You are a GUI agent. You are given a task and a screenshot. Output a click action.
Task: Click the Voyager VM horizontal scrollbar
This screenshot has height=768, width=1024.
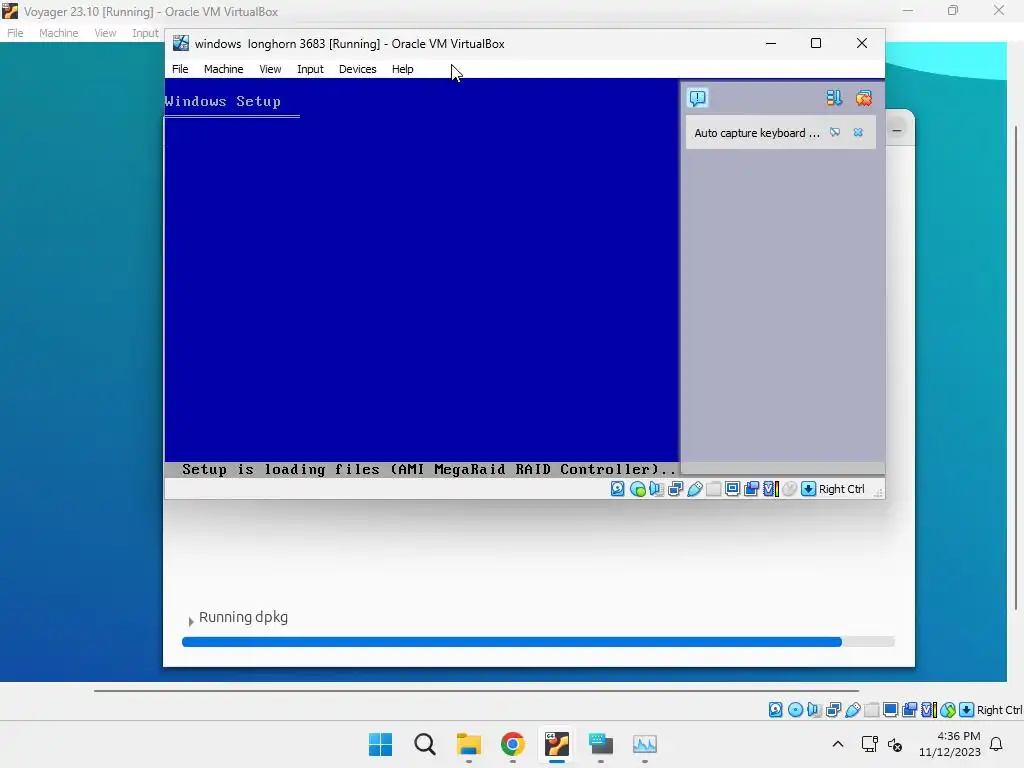pyautogui.click(x=476, y=690)
